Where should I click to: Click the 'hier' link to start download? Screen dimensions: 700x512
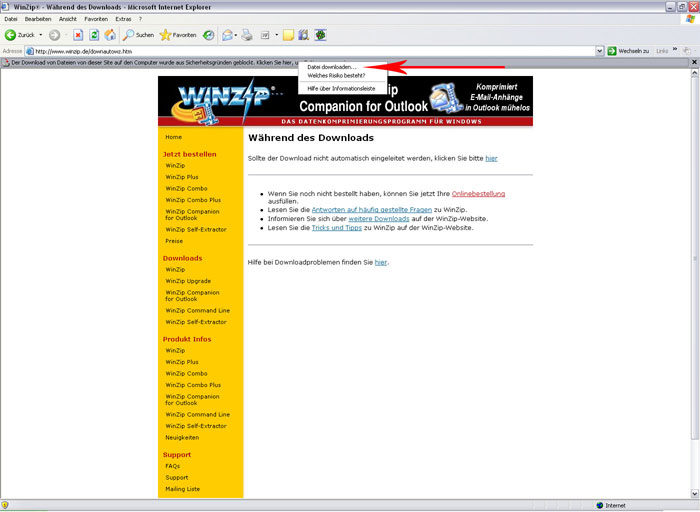coord(491,158)
